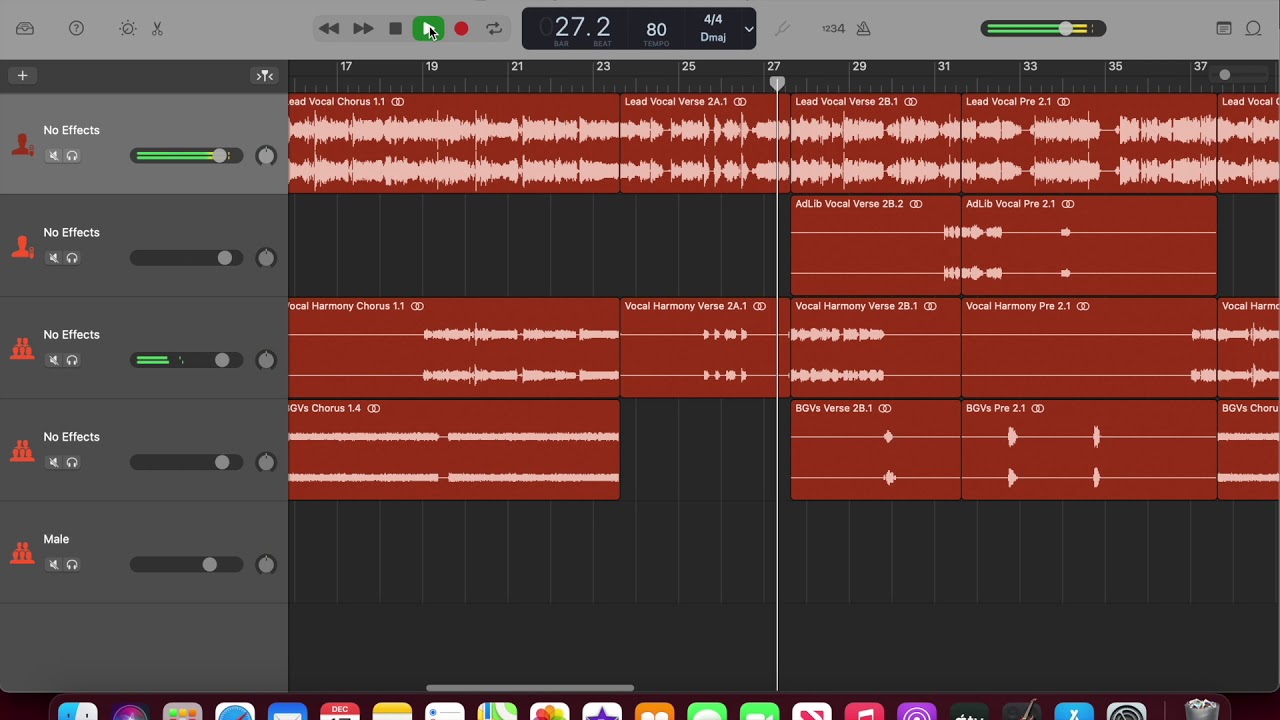Show the Smart Controls dial icon
Screen dimensions: 1280x720
[128, 28]
